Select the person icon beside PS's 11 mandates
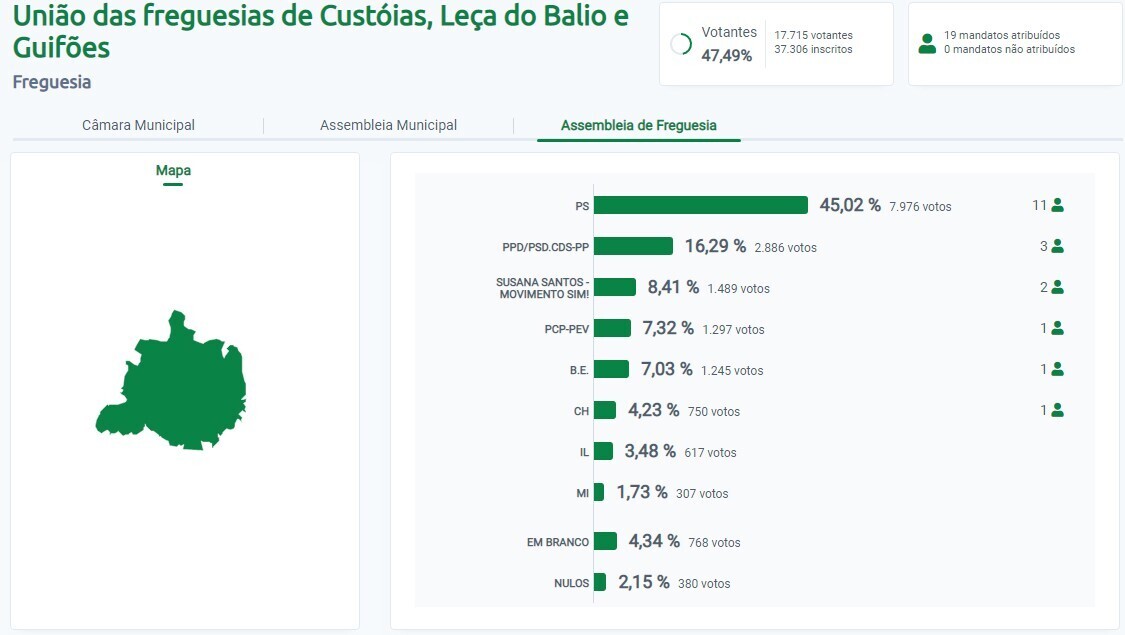Viewport: 1125px width, 635px height. point(1057,205)
